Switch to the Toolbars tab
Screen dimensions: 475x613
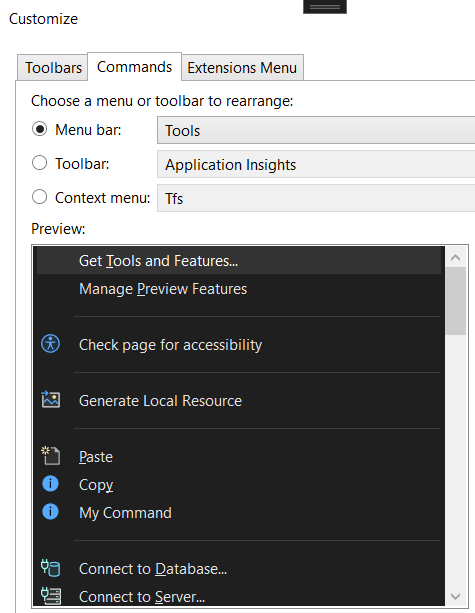[53, 68]
